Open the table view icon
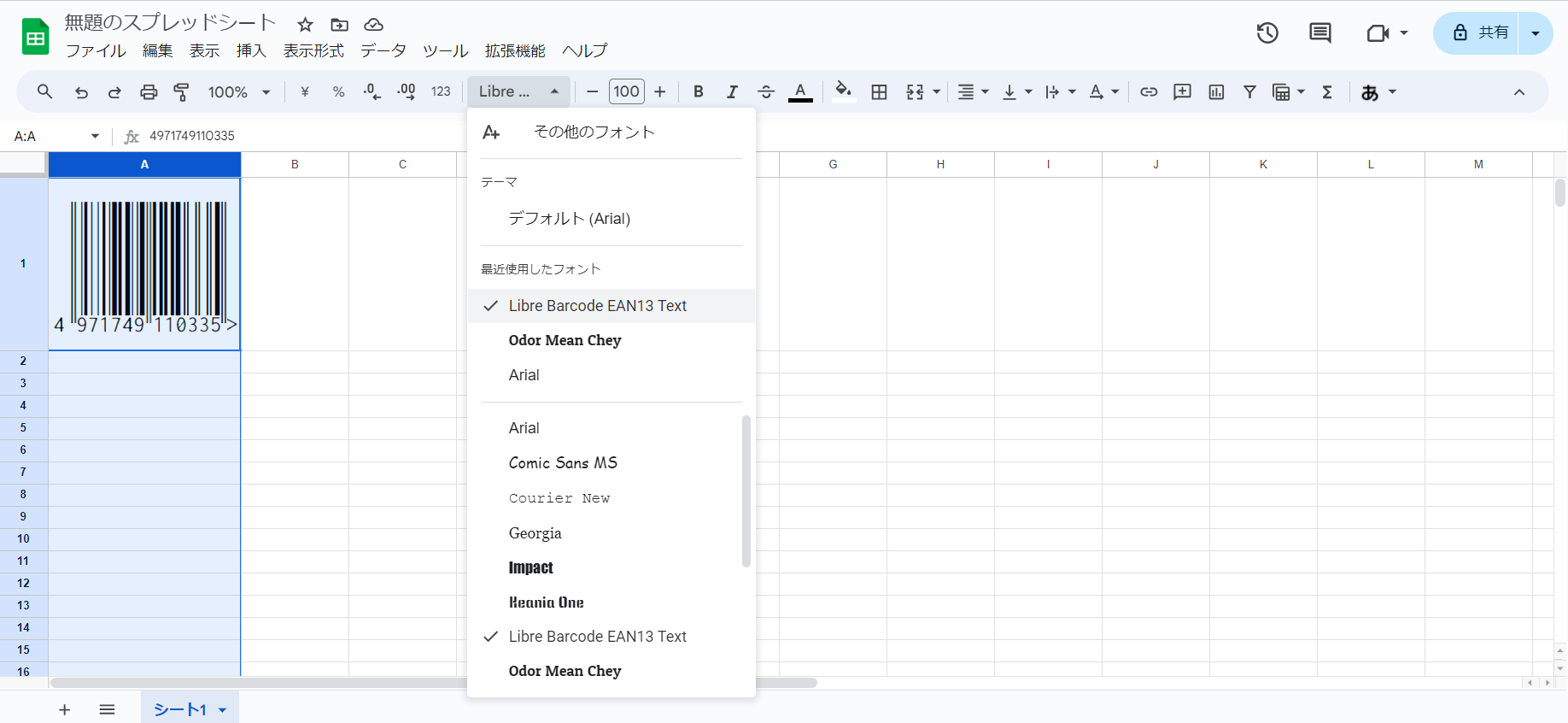The image size is (1568, 723). tap(1281, 91)
